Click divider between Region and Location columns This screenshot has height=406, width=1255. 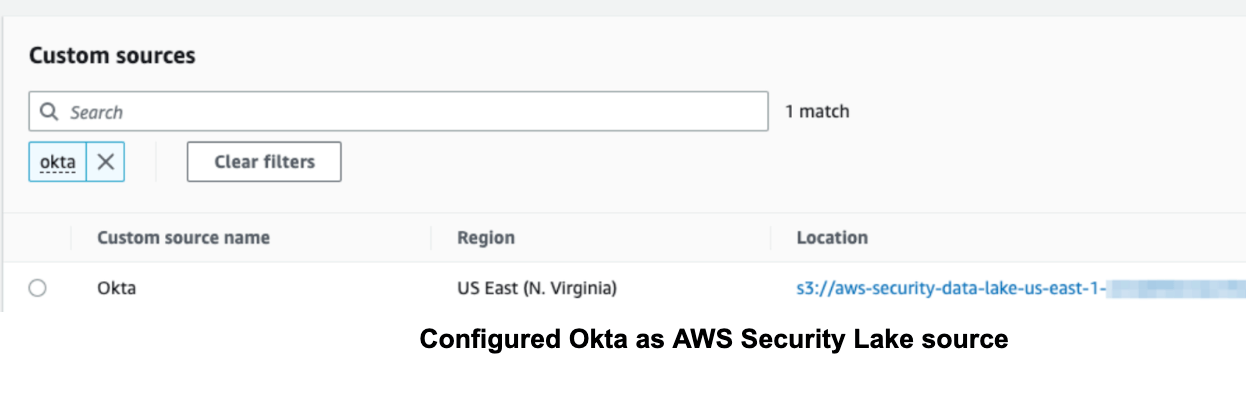(x=771, y=238)
